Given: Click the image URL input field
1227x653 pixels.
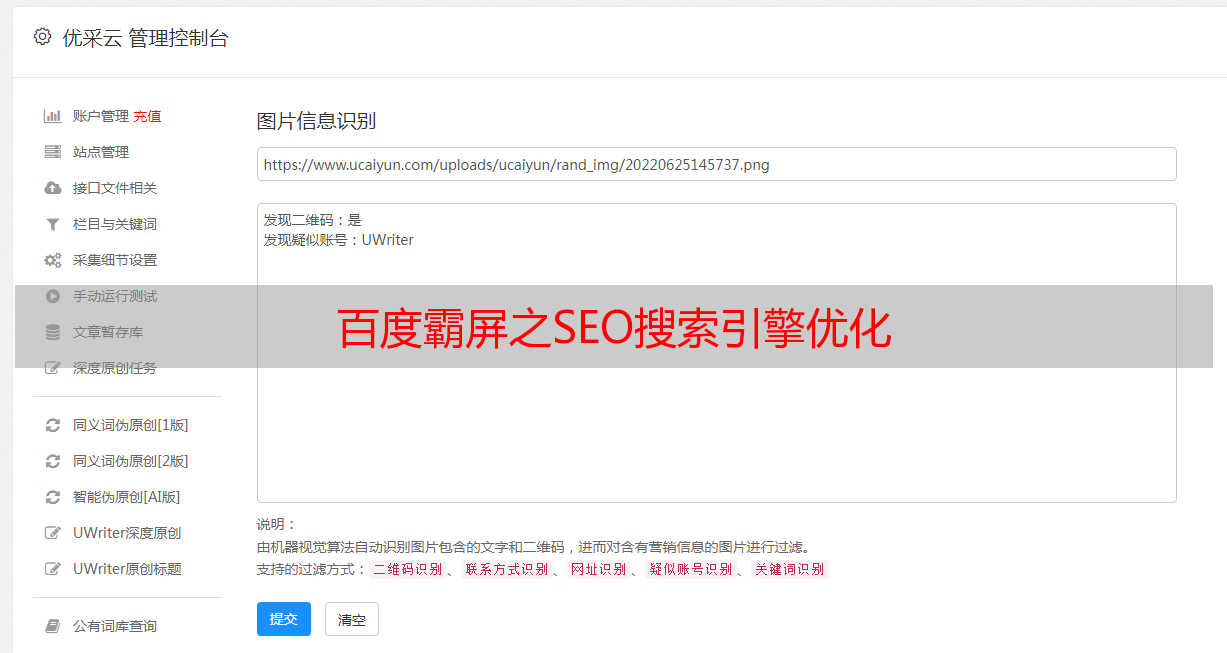Looking at the screenshot, I should [x=716, y=164].
